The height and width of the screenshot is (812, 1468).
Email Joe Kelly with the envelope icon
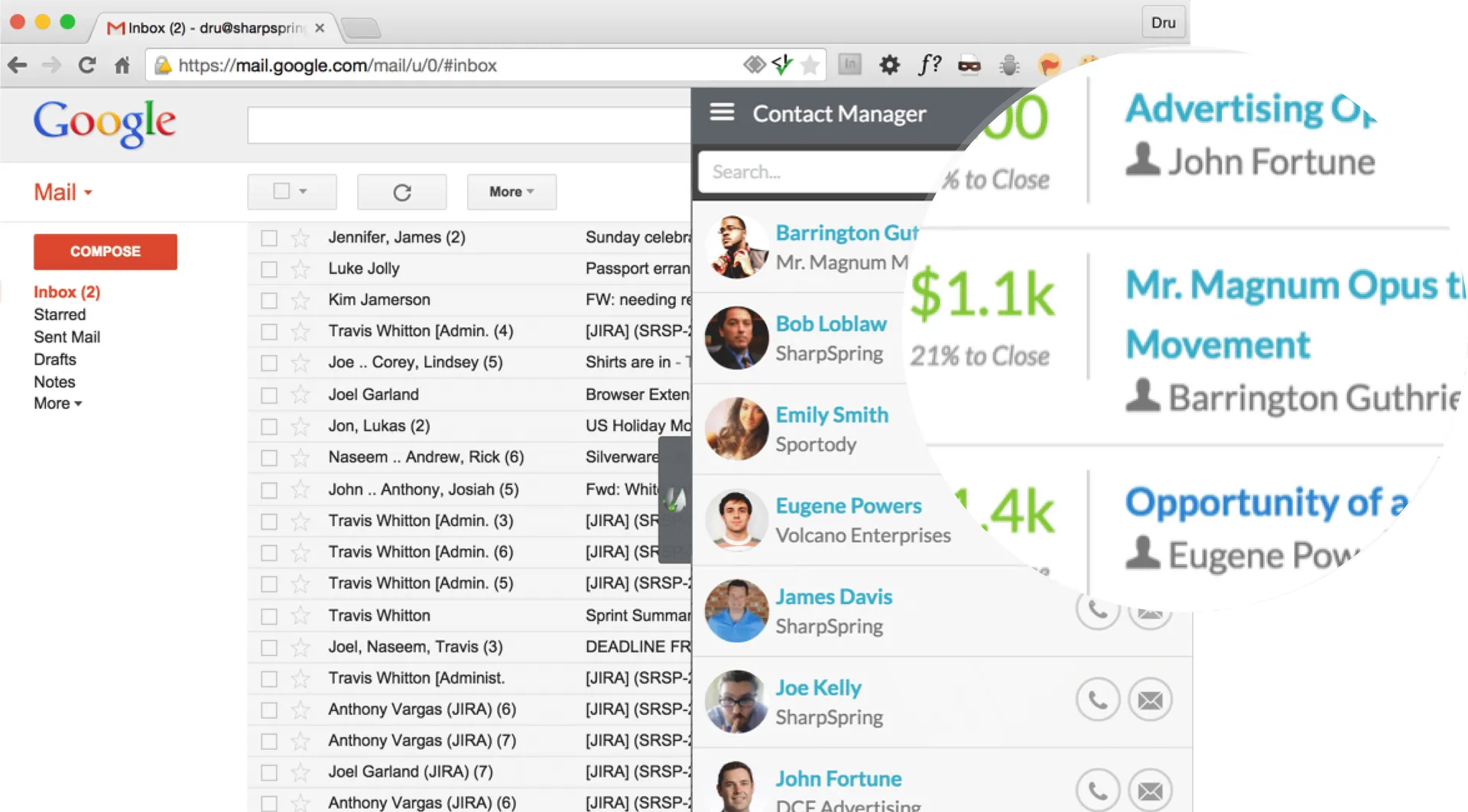[x=1150, y=700]
